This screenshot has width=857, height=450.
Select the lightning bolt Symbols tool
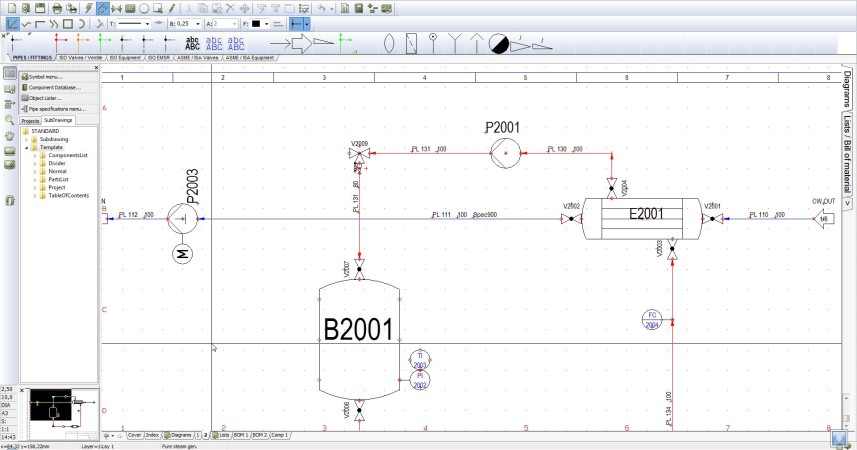pyautogui.click(x=87, y=8)
